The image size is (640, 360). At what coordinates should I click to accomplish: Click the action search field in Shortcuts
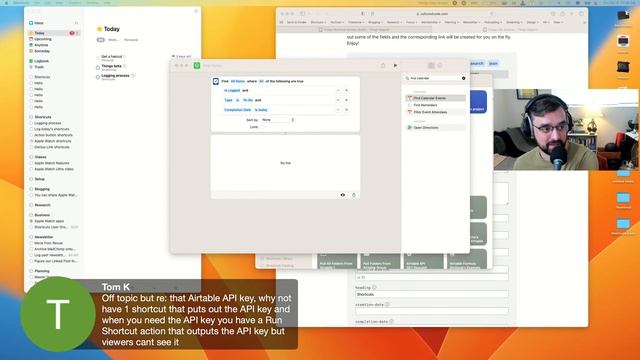click(435, 78)
